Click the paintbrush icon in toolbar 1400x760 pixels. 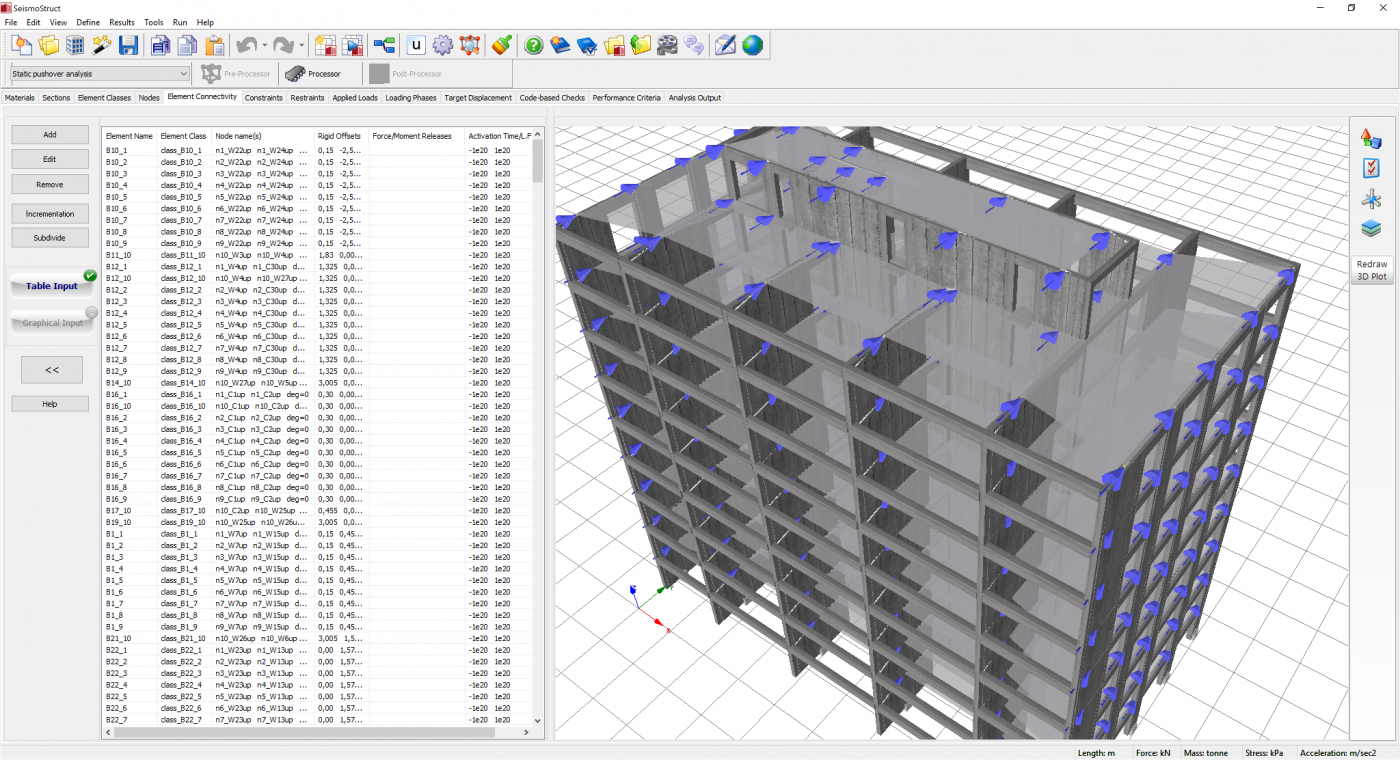click(x=502, y=45)
